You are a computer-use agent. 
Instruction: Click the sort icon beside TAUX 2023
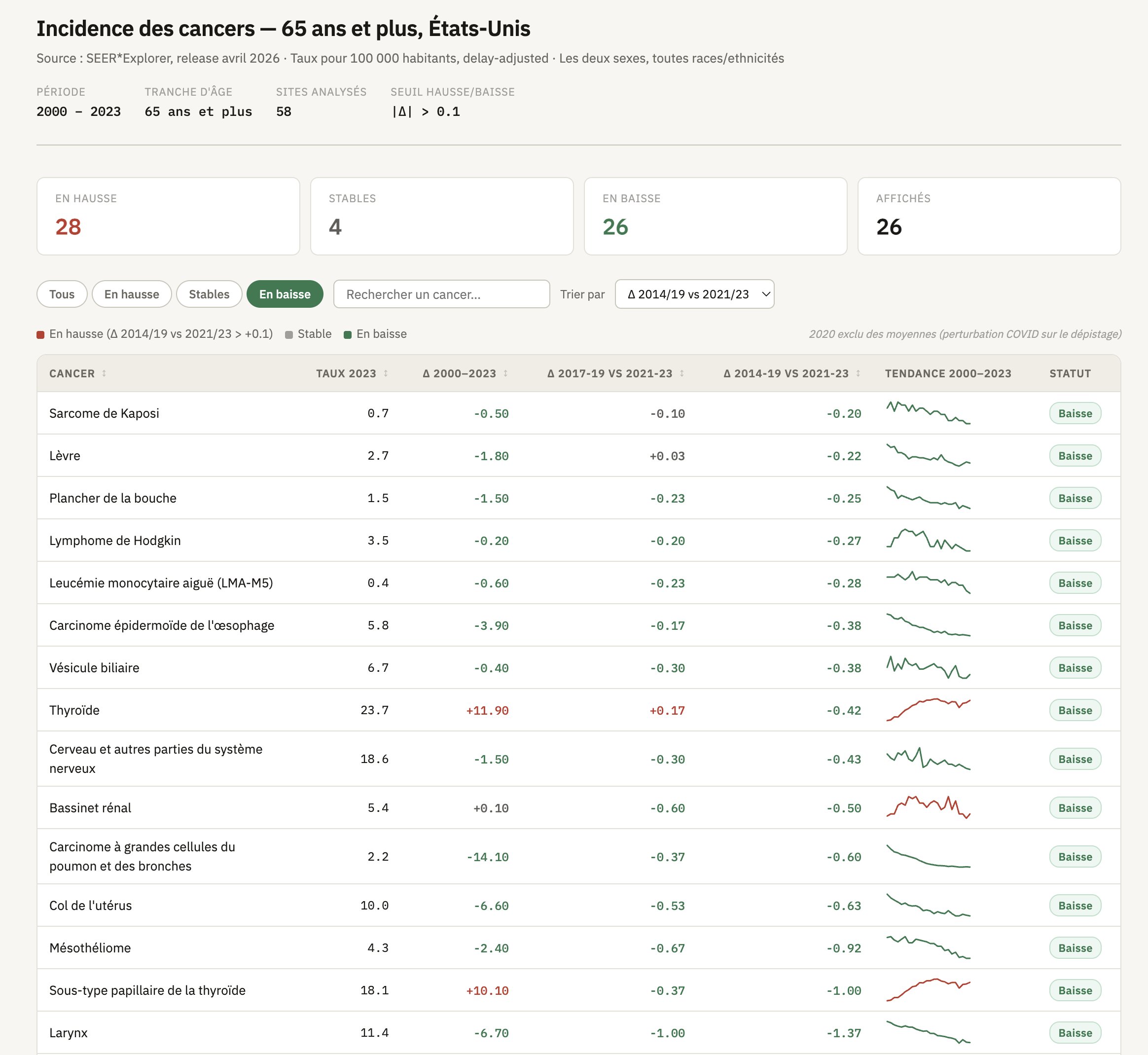tap(386, 373)
